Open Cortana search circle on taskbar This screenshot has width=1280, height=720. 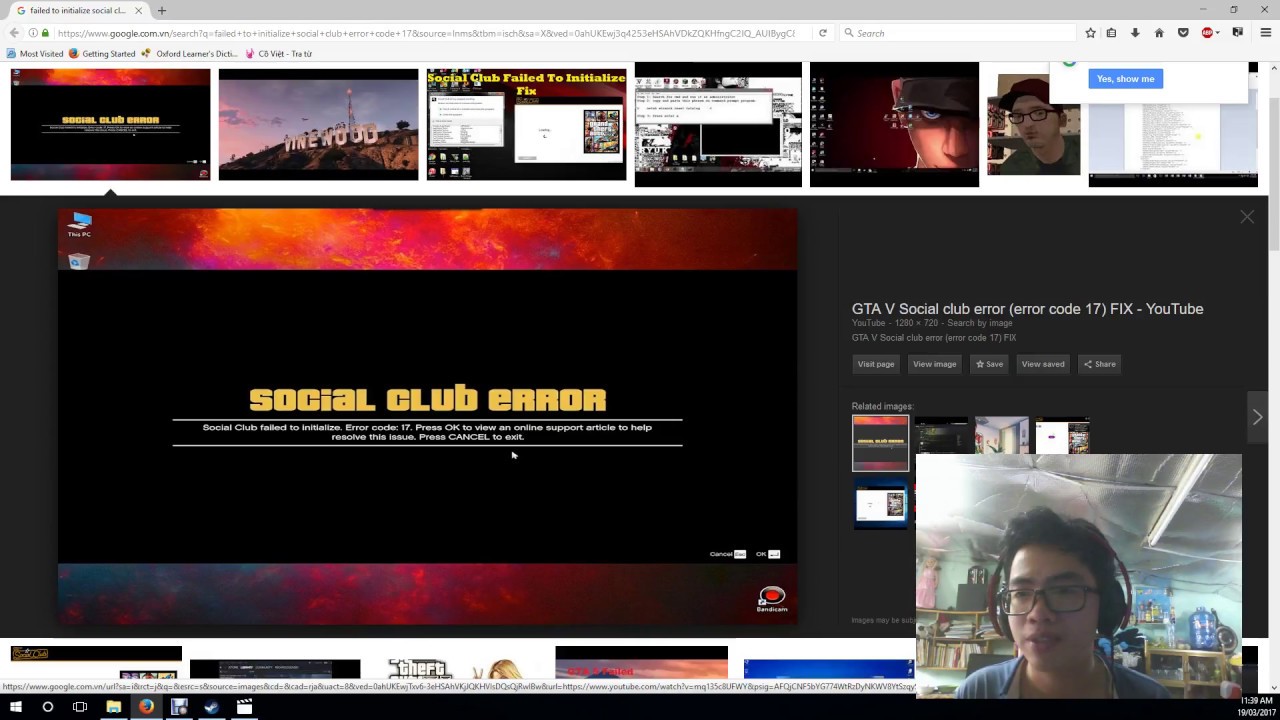coord(47,707)
